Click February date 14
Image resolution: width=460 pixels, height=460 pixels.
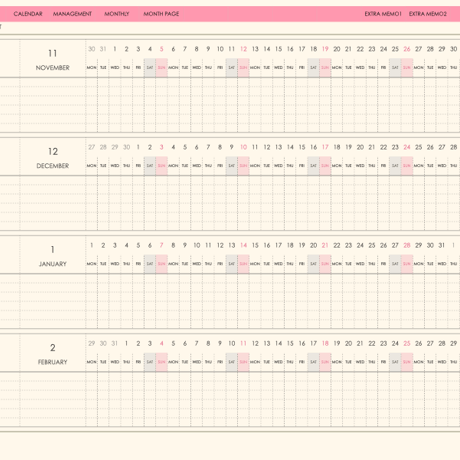pyautogui.click(x=279, y=343)
